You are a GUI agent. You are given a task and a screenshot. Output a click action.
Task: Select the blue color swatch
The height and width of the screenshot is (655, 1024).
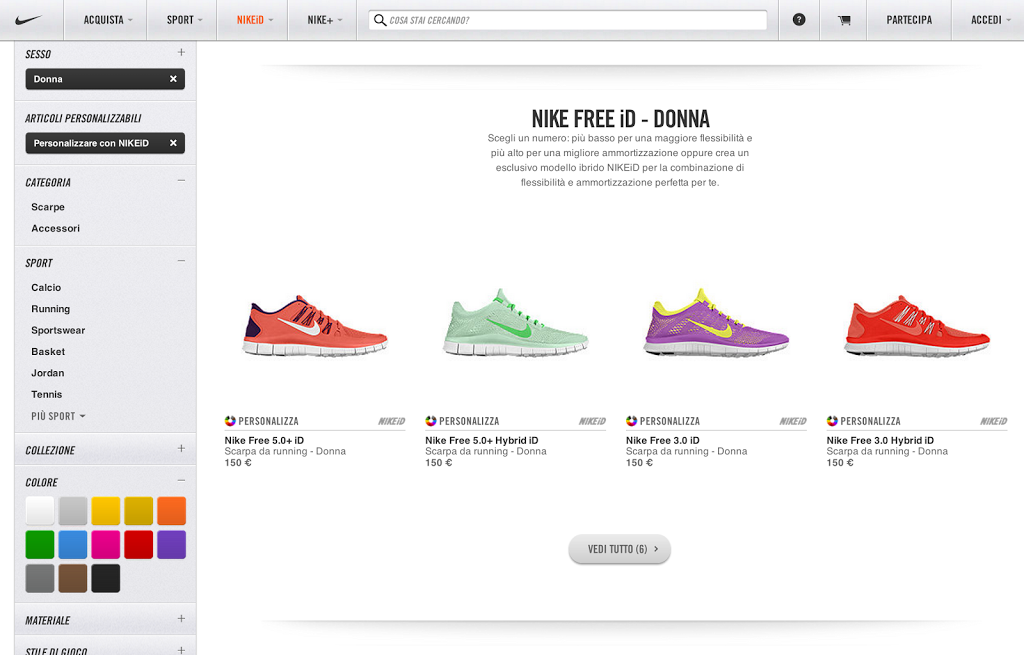coord(73,545)
